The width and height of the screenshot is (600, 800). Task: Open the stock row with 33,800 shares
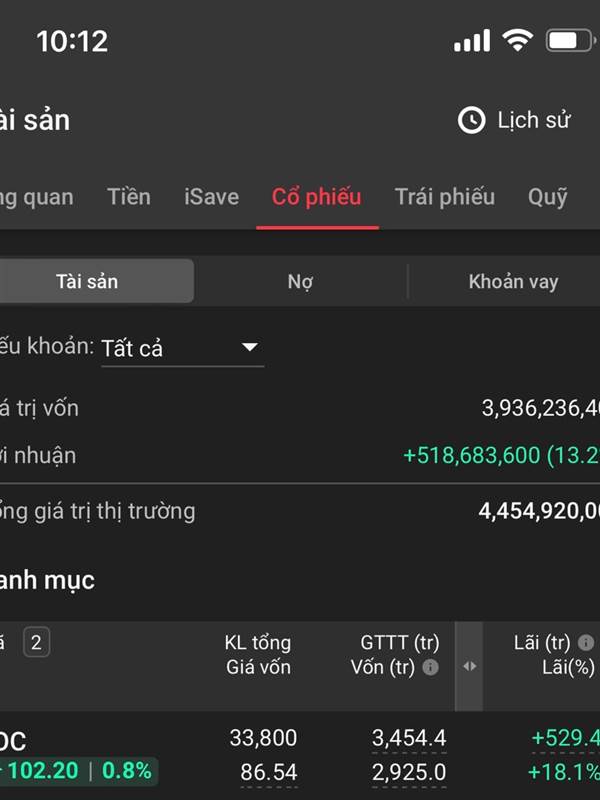(x=300, y=755)
